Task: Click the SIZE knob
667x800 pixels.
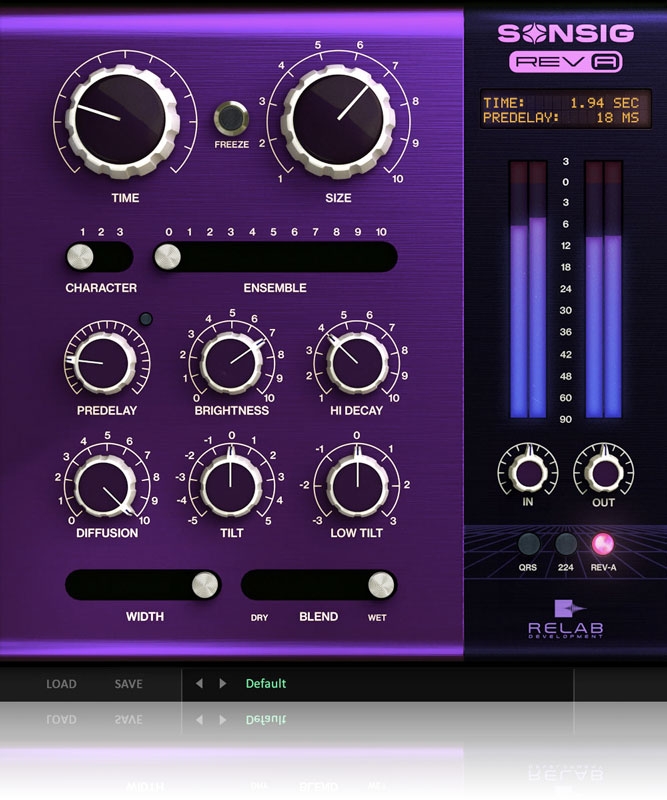Action: [338, 117]
